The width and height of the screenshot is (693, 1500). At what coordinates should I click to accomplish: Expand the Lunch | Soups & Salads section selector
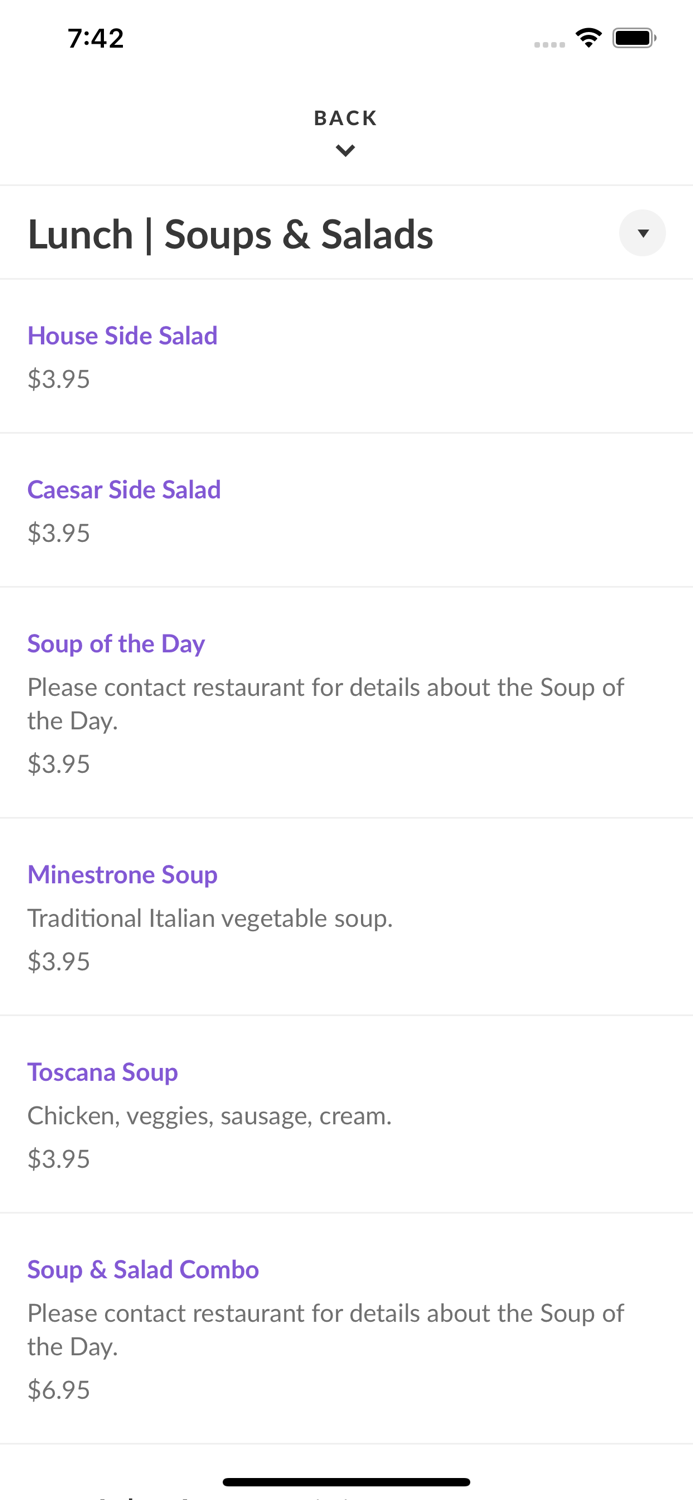point(642,233)
